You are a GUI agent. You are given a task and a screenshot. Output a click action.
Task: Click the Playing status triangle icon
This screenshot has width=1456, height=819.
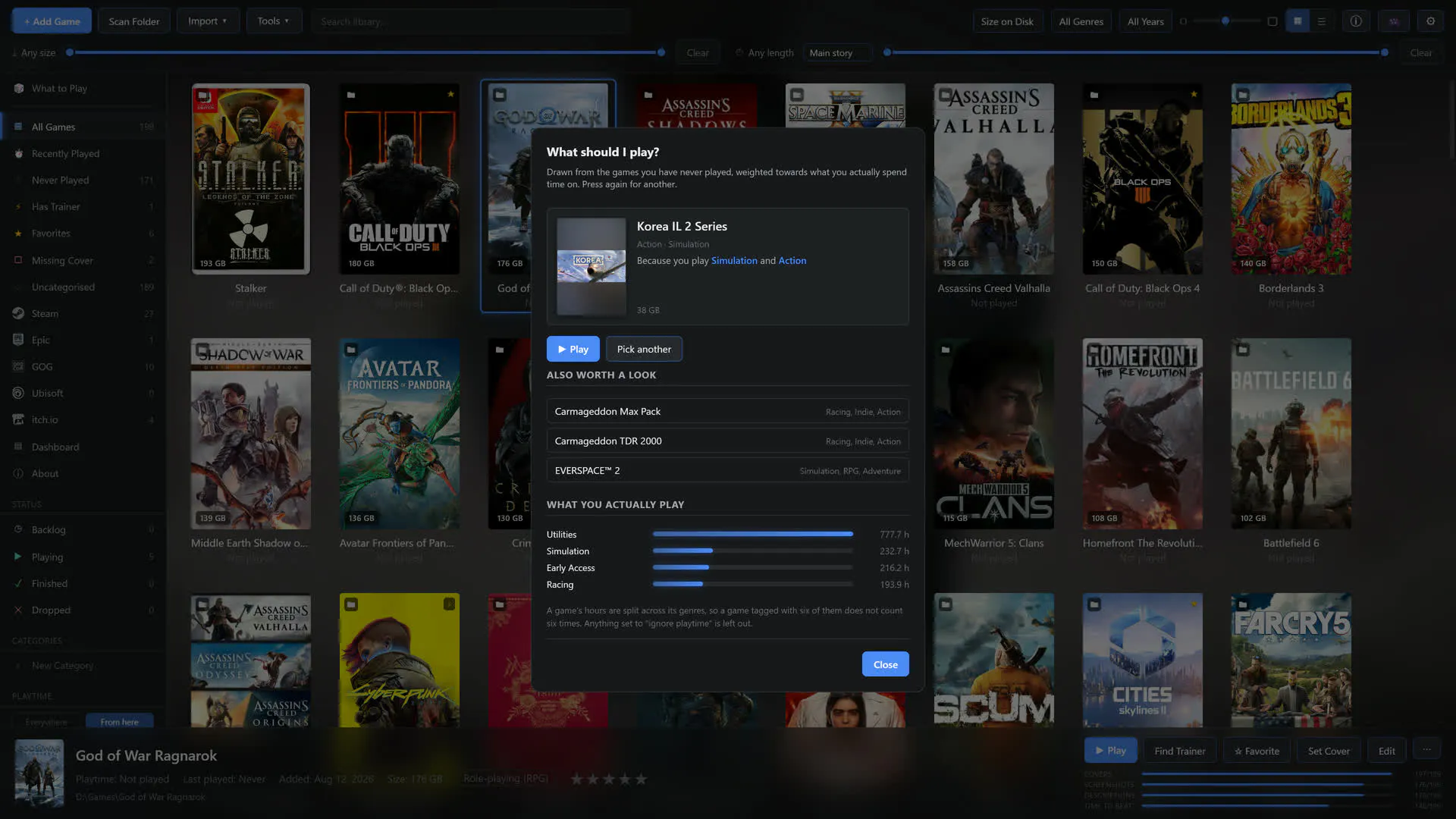click(x=18, y=557)
